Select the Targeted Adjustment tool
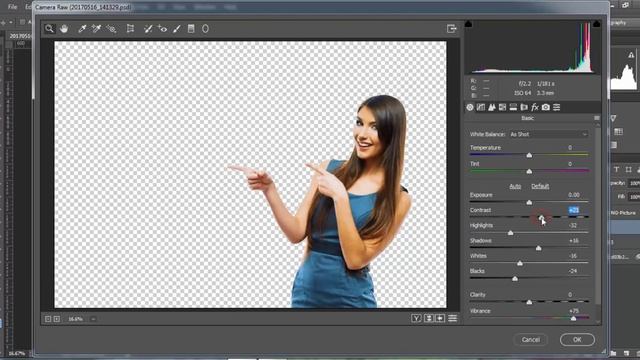The height and width of the screenshot is (360, 640). (111, 29)
